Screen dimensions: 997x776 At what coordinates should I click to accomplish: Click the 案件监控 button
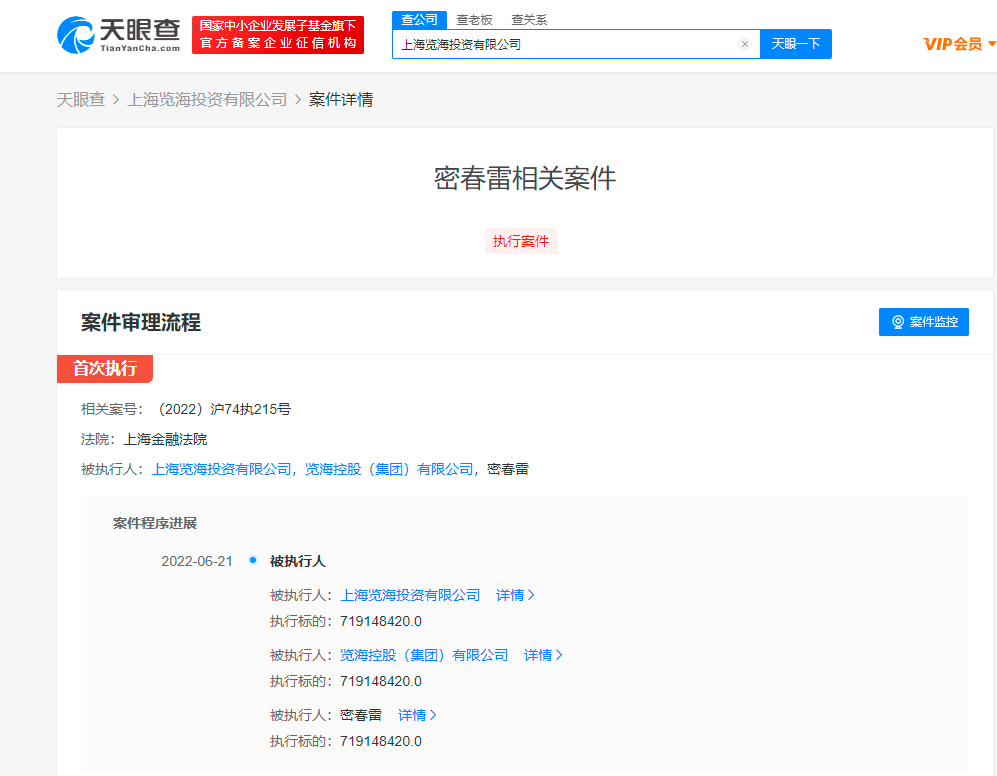click(924, 322)
